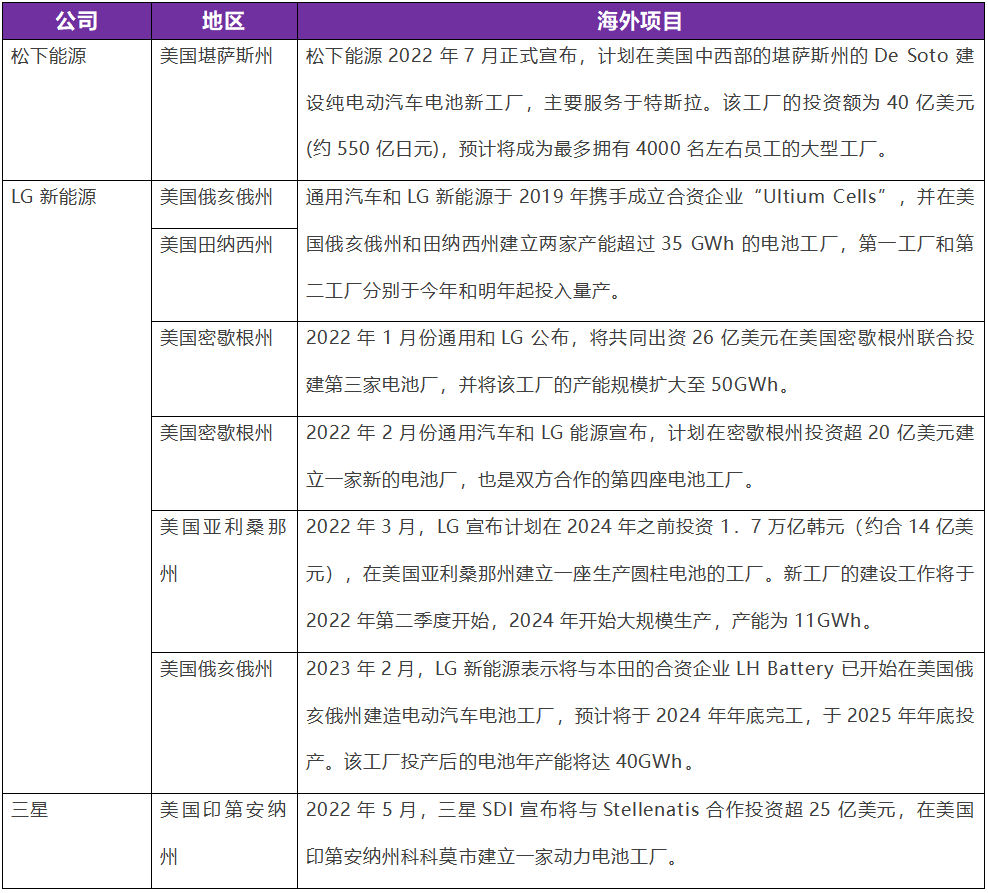The width and height of the screenshot is (988, 893).
Task: Click the 美国亚利桑那州 region cell
Action: coord(224,581)
